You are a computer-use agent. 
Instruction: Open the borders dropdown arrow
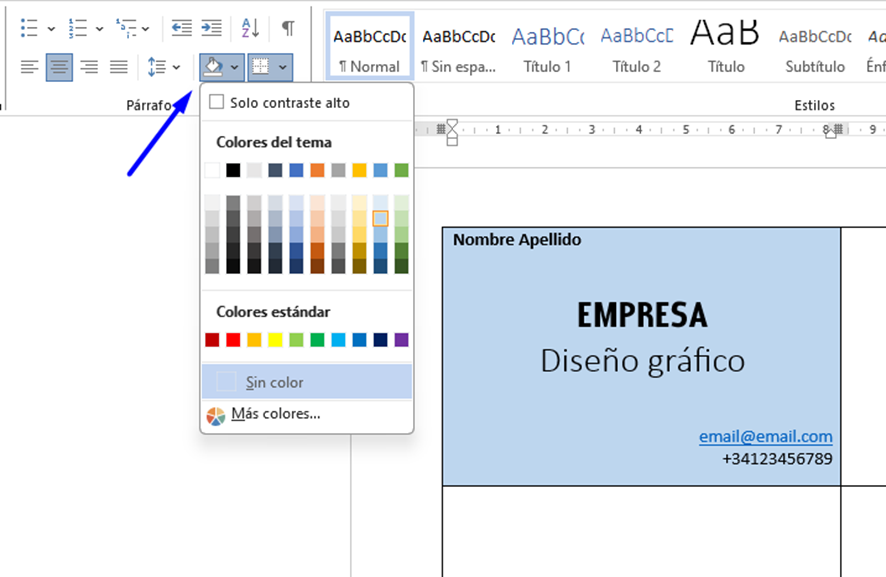(x=284, y=67)
